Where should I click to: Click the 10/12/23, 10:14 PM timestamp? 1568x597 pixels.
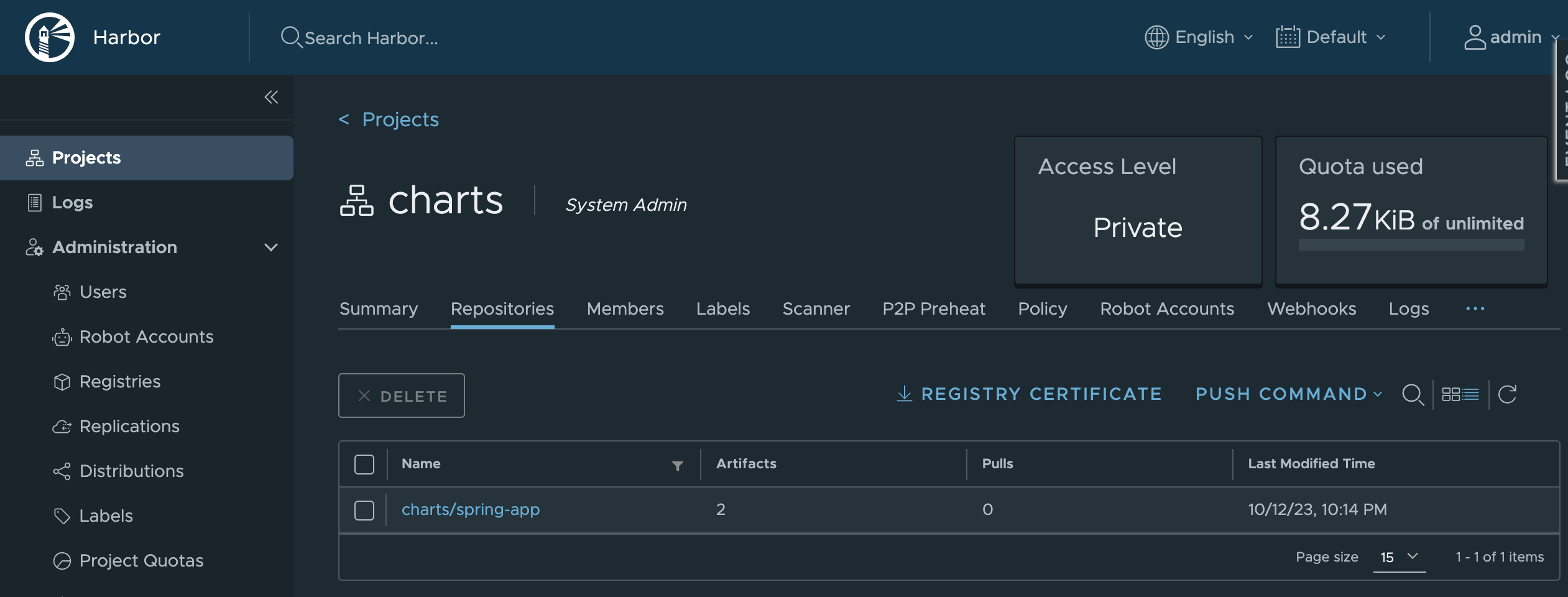pyautogui.click(x=1317, y=510)
